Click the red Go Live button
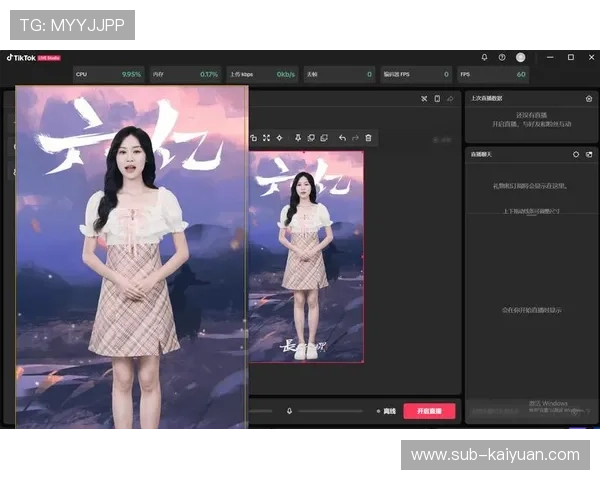Image resolution: width=600 pixels, height=480 pixels. click(429, 411)
